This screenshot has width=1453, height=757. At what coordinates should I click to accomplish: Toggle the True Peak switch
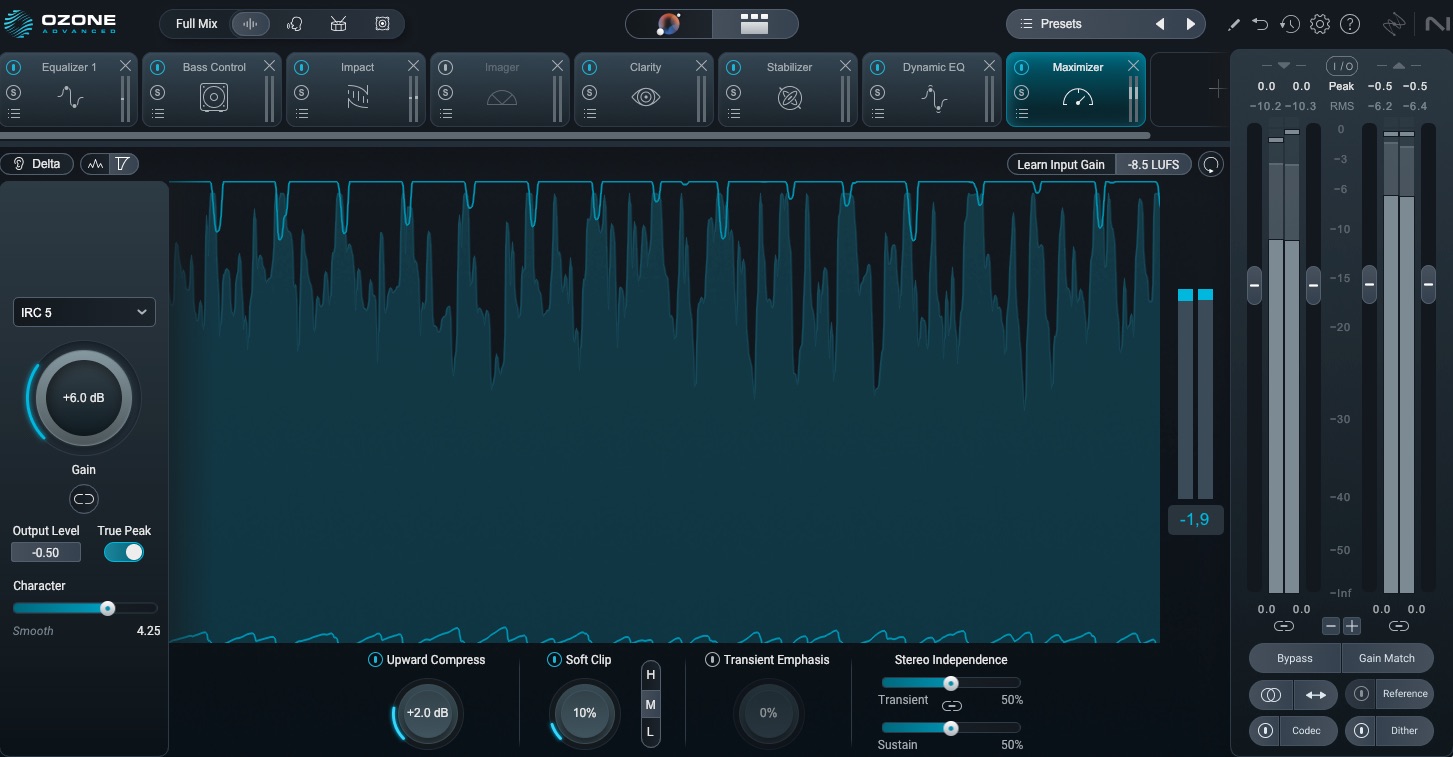point(124,552)
